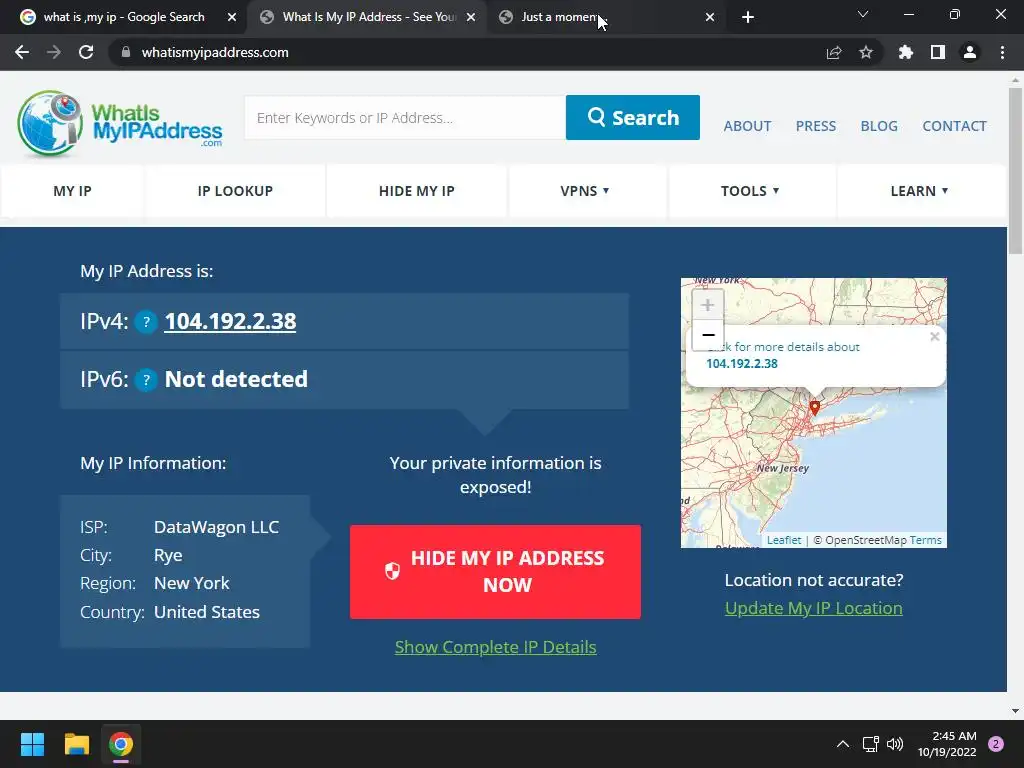The width and height of the screenshot is (1024, 768).
Task: Click the volume speaker tray icon
Action: coord(895,744)
